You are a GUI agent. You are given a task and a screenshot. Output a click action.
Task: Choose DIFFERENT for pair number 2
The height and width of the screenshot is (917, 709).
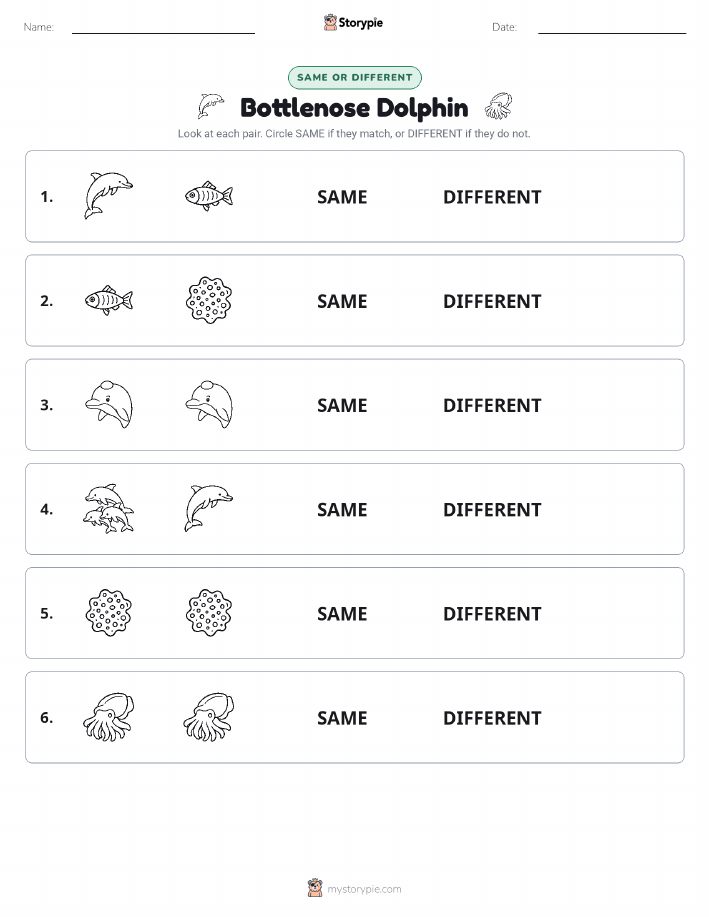492,301
